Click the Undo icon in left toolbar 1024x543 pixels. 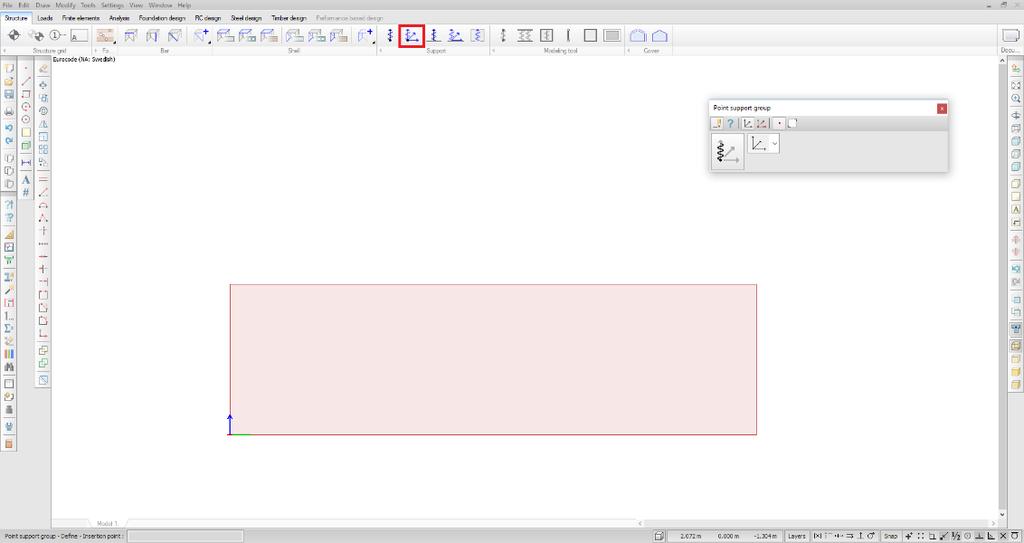(9, 128)
